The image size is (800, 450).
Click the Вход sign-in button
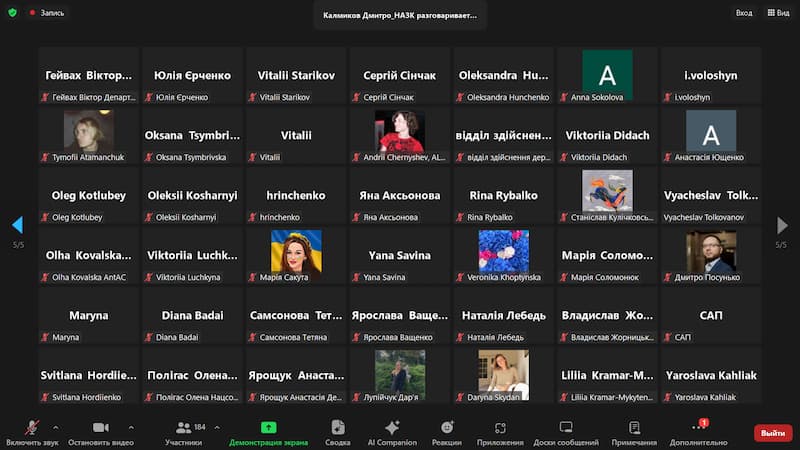point(744,13)
